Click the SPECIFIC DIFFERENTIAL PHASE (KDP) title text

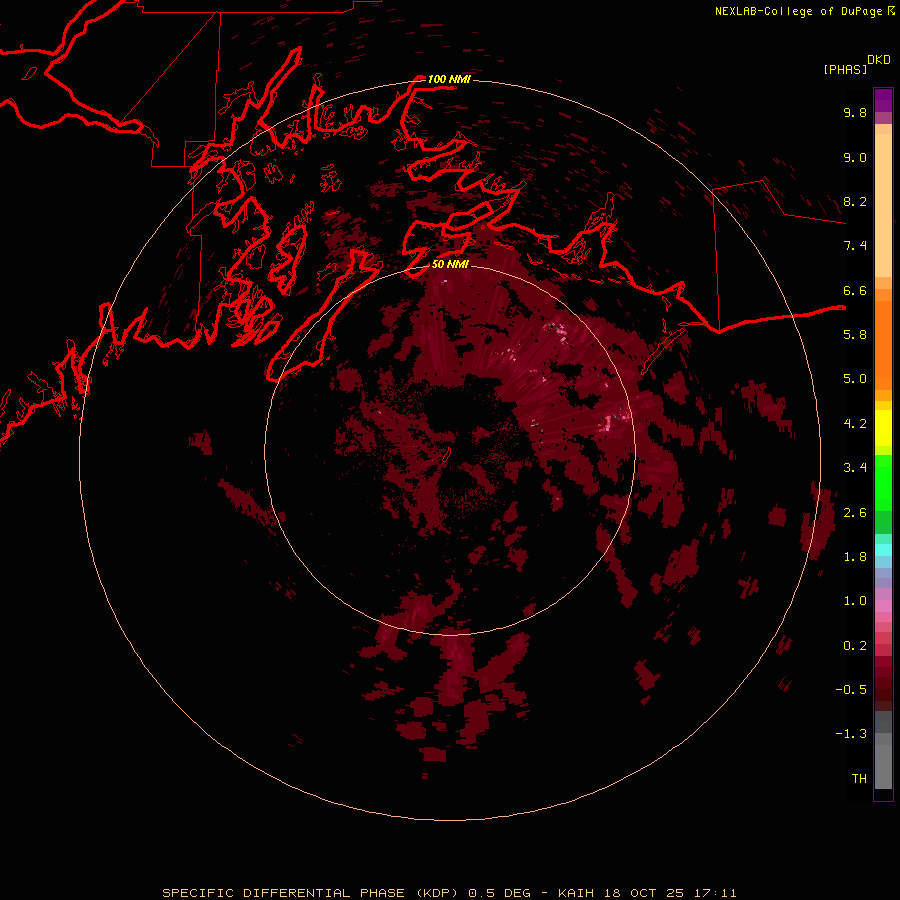(310, 893)
